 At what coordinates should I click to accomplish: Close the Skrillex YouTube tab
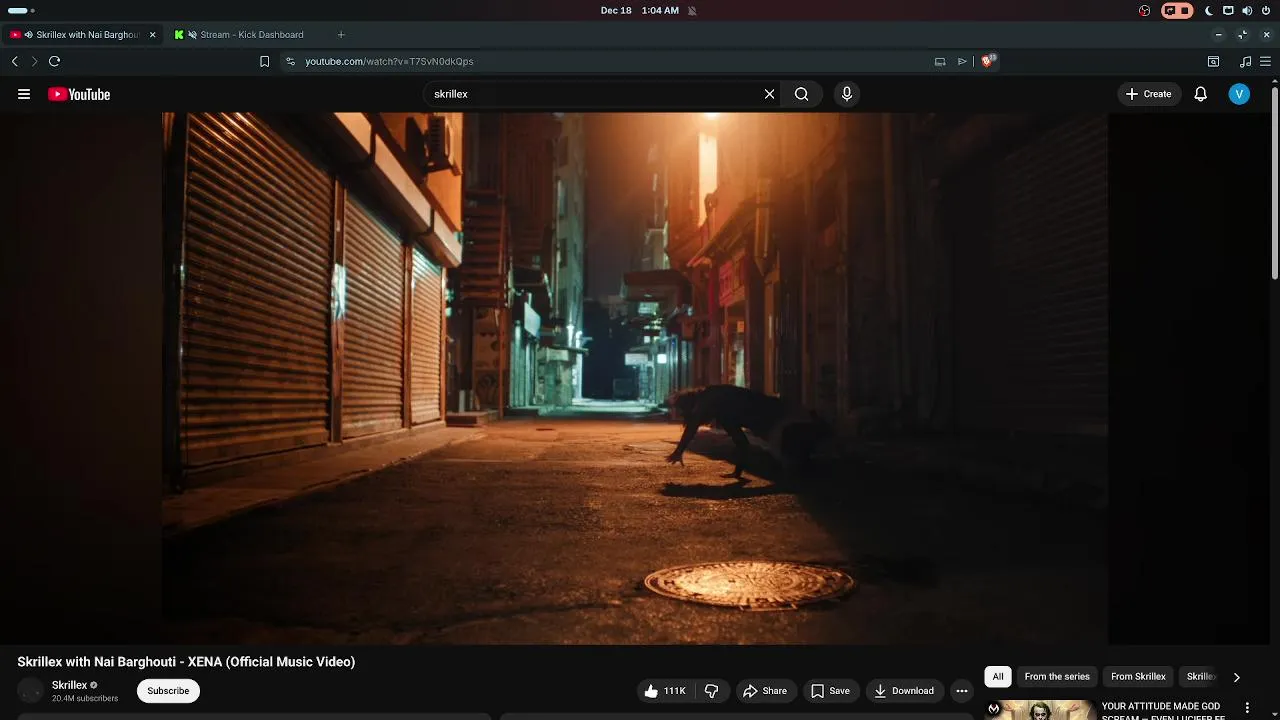coord(152,35)
